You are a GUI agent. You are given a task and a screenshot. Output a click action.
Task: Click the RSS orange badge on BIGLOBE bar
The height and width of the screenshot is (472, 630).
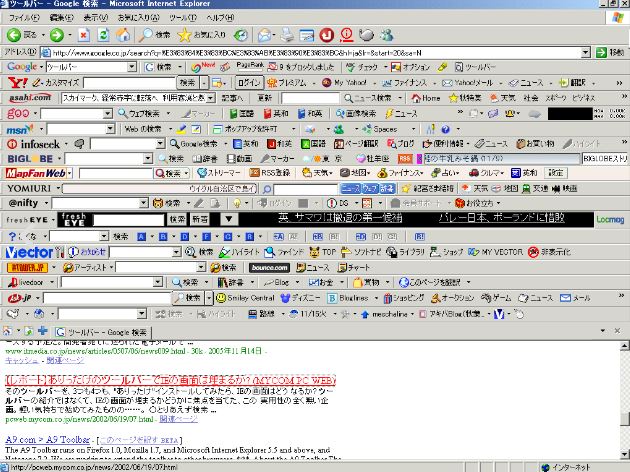coord(405,159)
